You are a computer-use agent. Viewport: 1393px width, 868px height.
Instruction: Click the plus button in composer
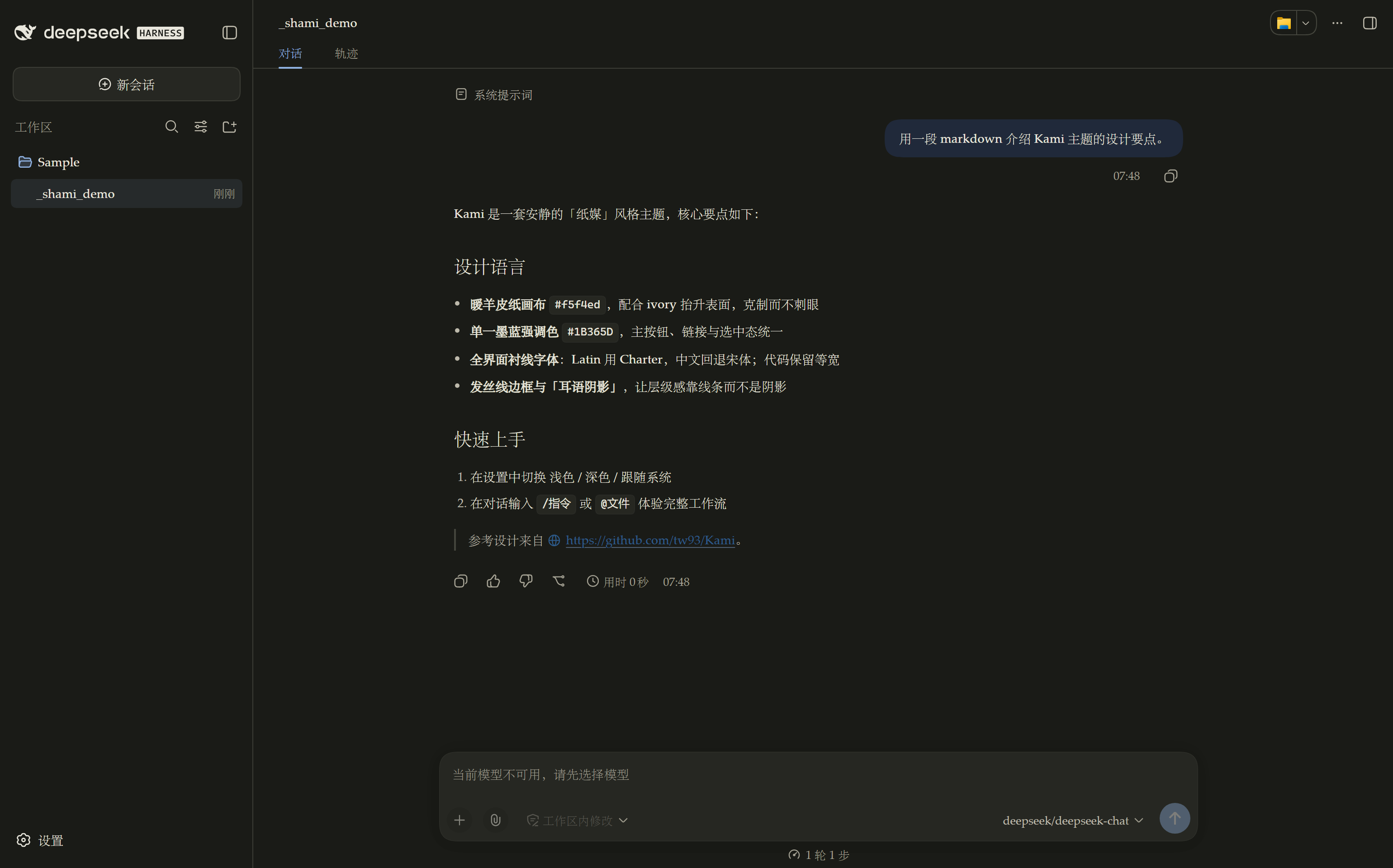tap(460, 821)
